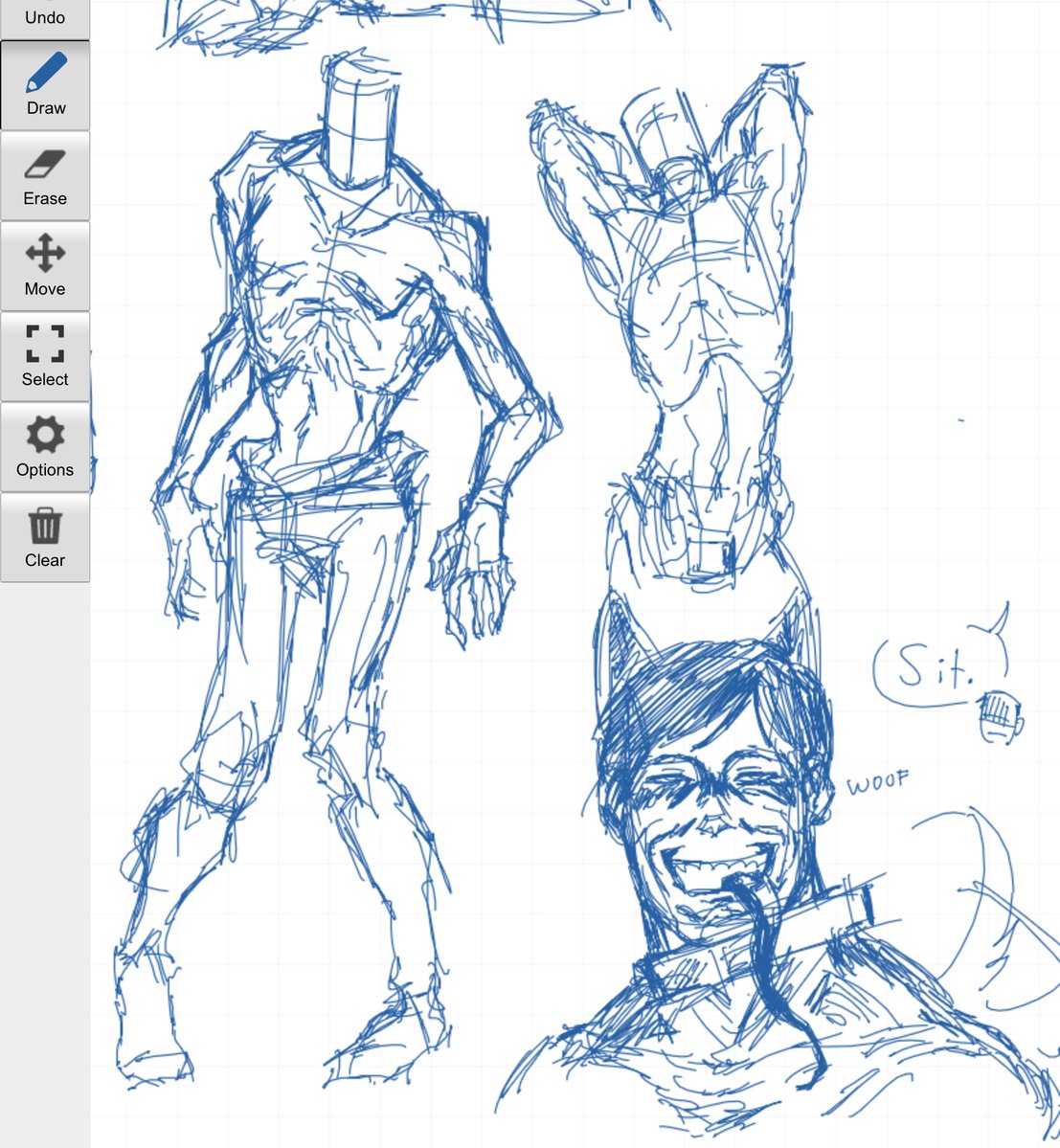Click the Clear trash can icon
This screenshot has width=1060, height=1148.
click(45, 527)
